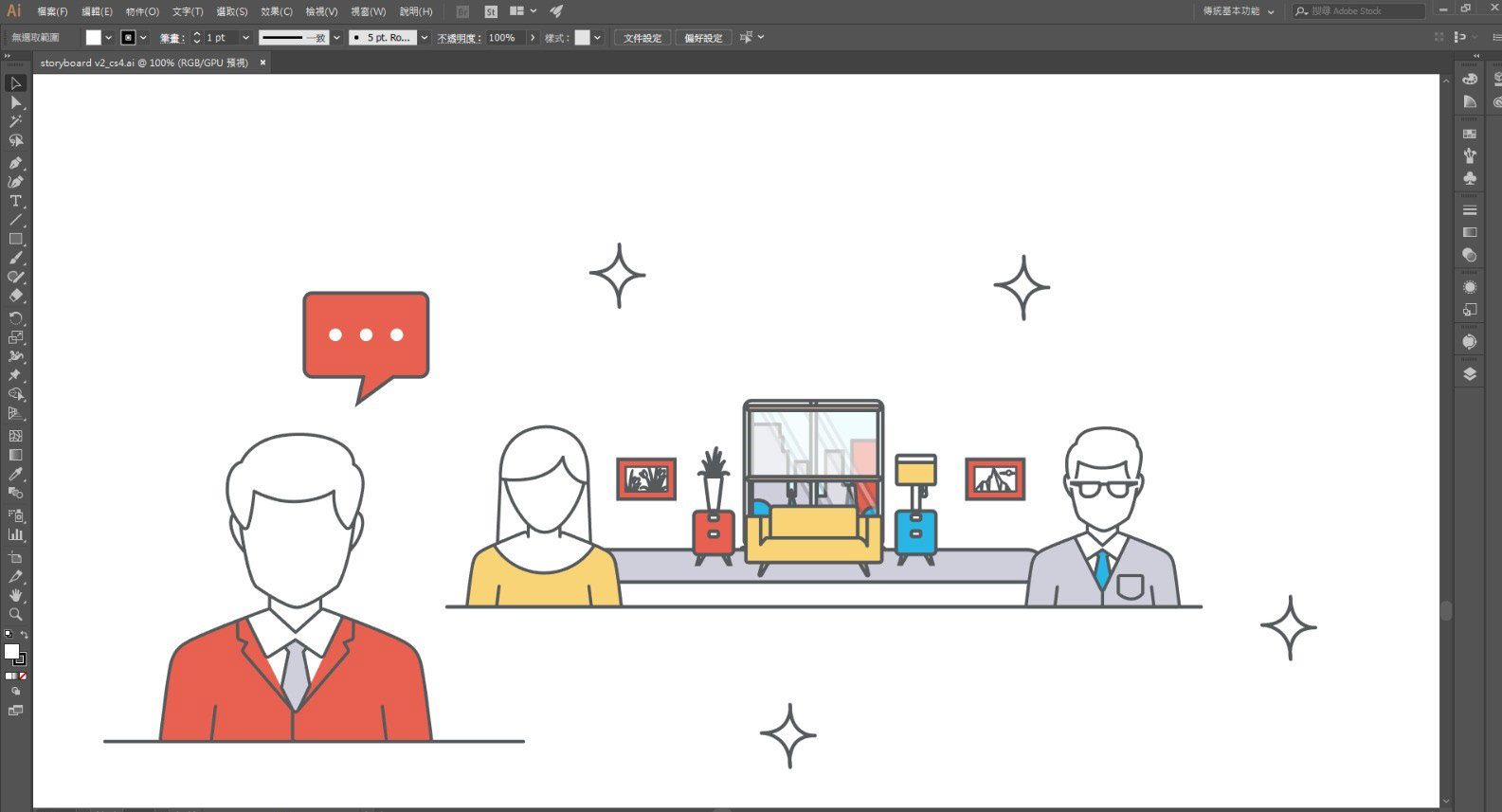Reset to default fill and stroke
This screenshot has height=812, width=1502.
coord(9,635)
